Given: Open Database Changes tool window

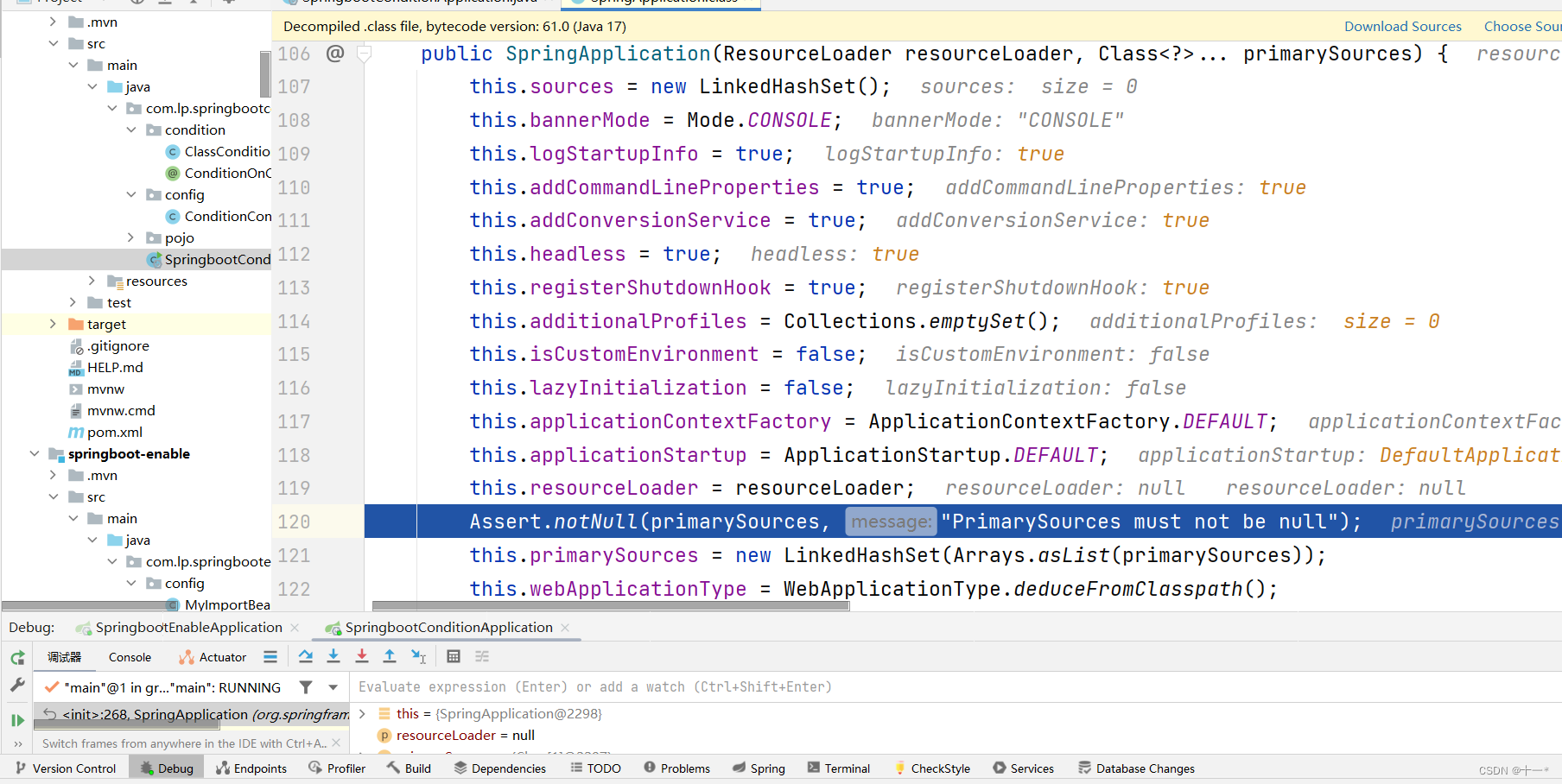Looking at the screenshot, I should pos(1137,768).
